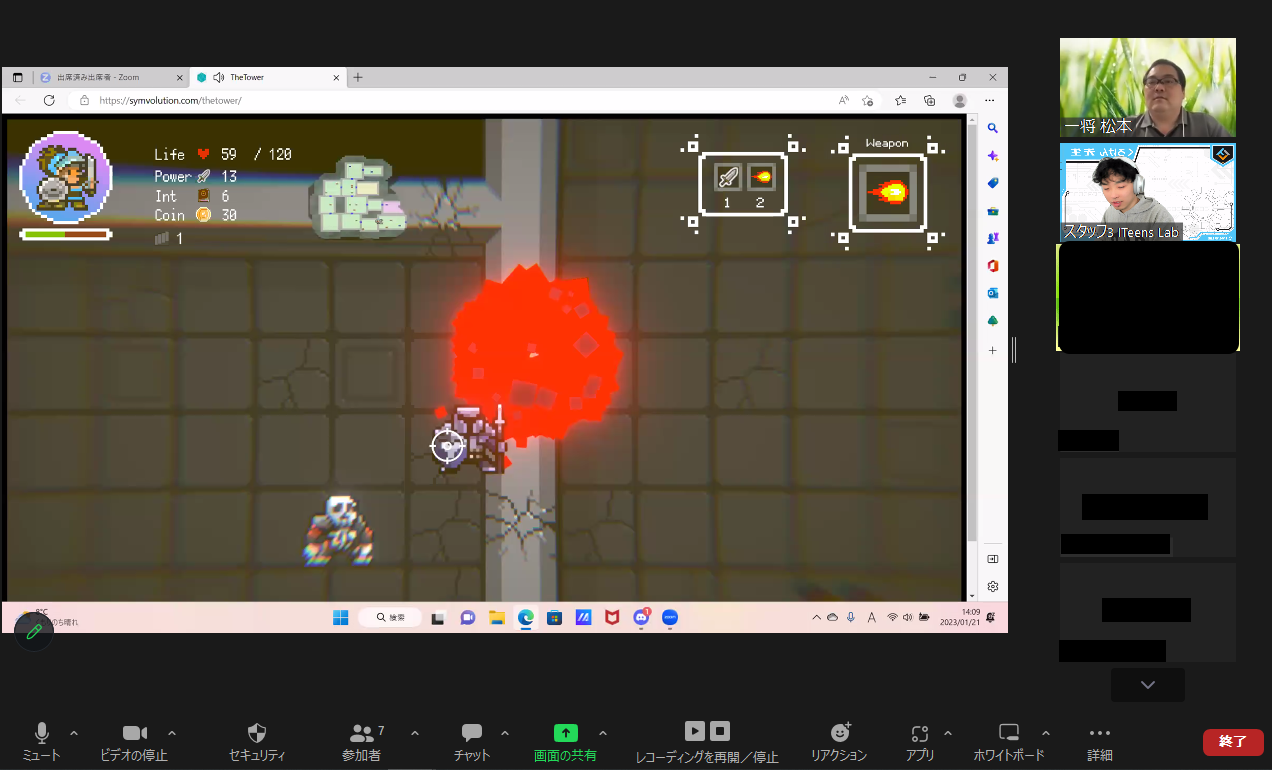Open a new browser tab
Viewport: 1272px width, 770px height.
[x=358, y=77]
